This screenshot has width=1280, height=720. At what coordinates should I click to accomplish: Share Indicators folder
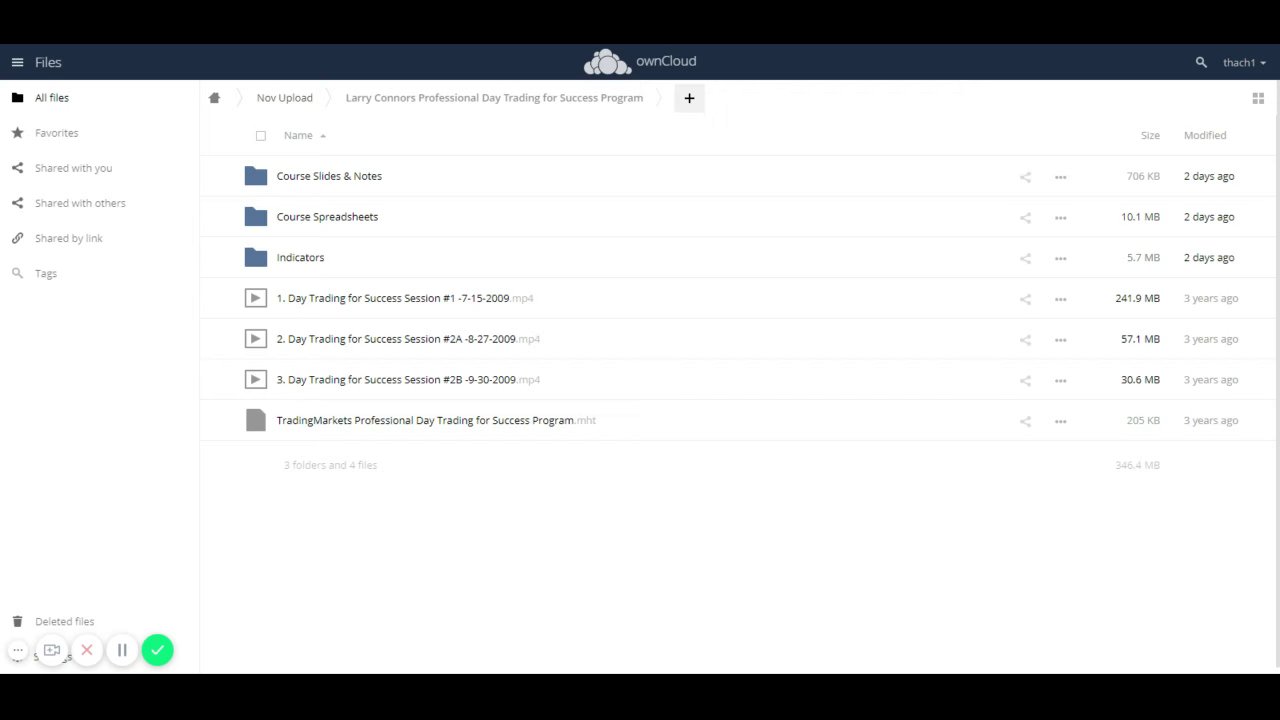click(1025, 258)
